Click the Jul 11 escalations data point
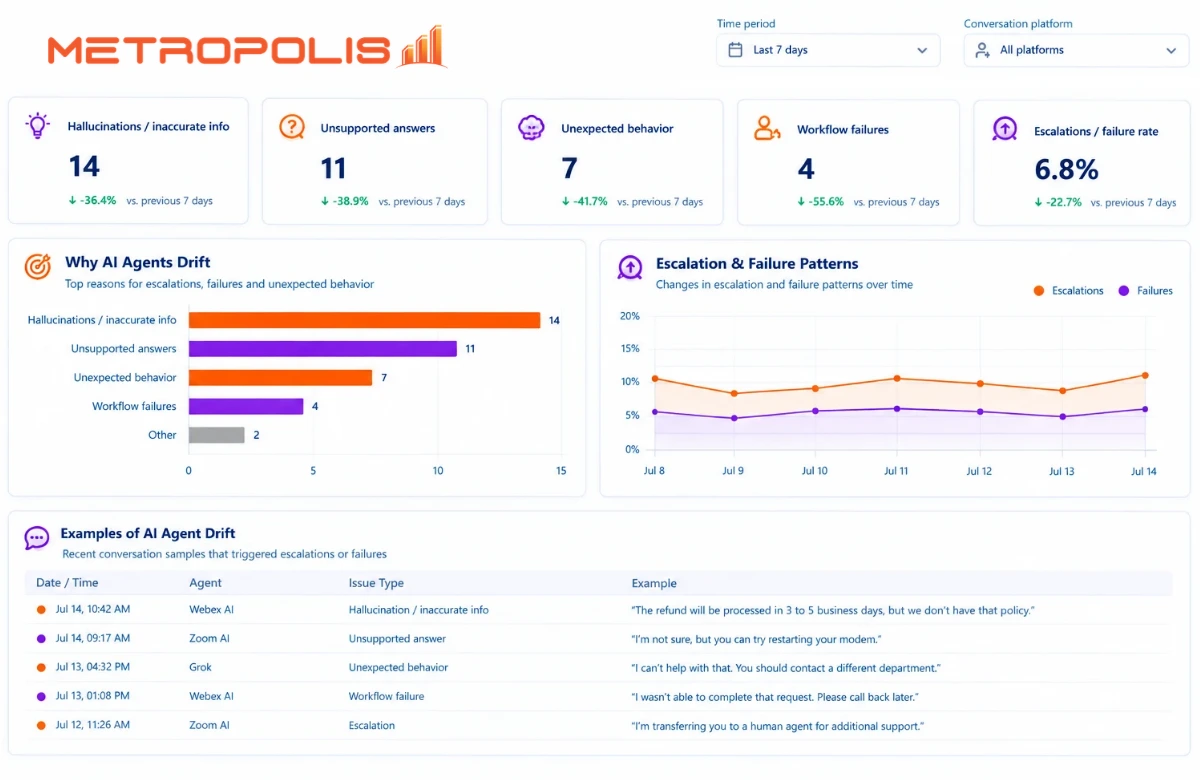Image resolution: width=1200 pixels, height=780 pixels. [897, 378]
